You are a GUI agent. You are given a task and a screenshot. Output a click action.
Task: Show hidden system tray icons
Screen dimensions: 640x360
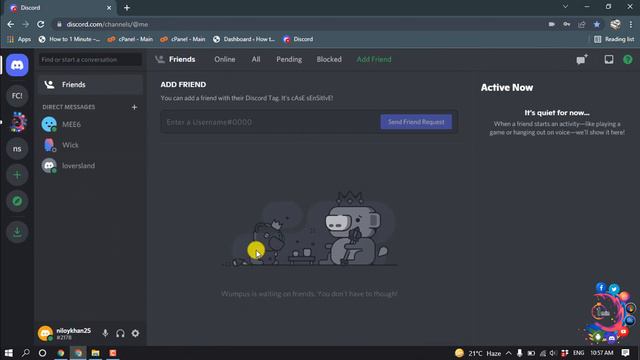tap(509, 353)
